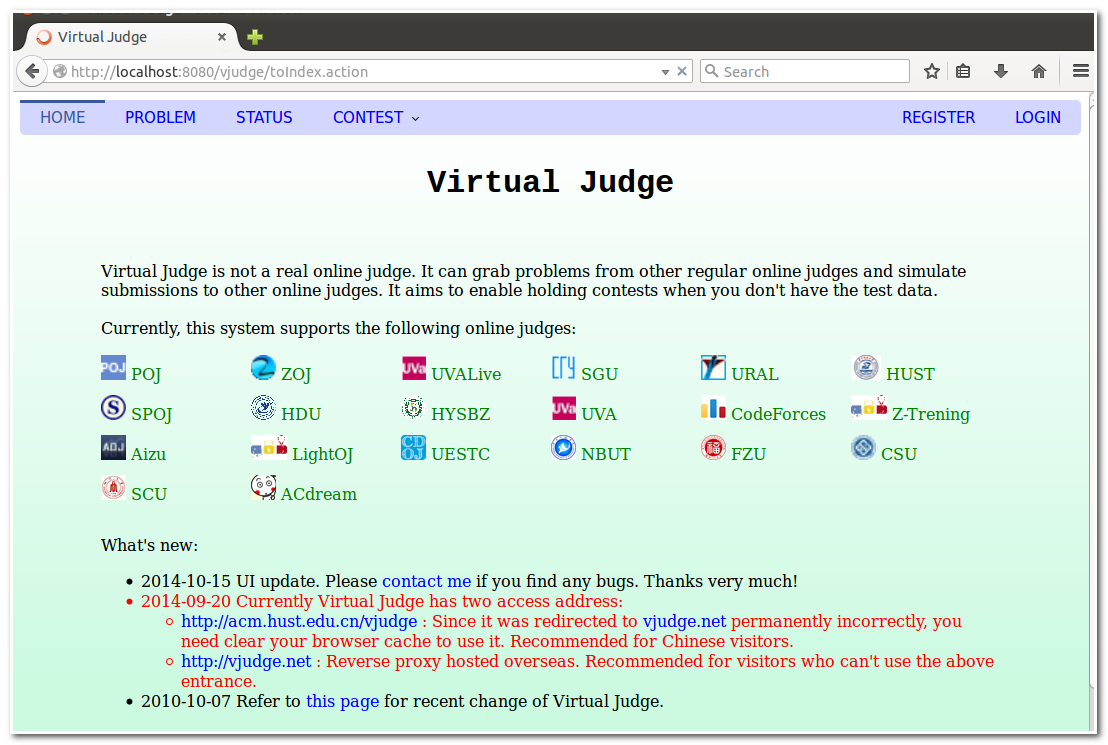Click the ZOJ judge icon
The height and width of the screenshot is (745, 1108).
point(263,367)
